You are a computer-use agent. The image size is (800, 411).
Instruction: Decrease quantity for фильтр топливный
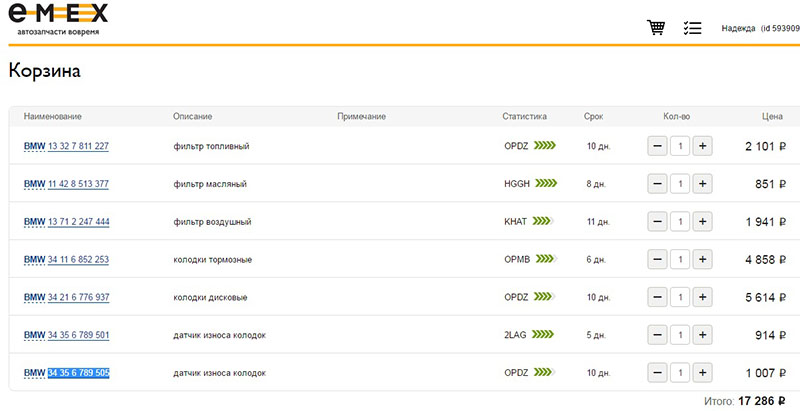(x=657, y=146)
